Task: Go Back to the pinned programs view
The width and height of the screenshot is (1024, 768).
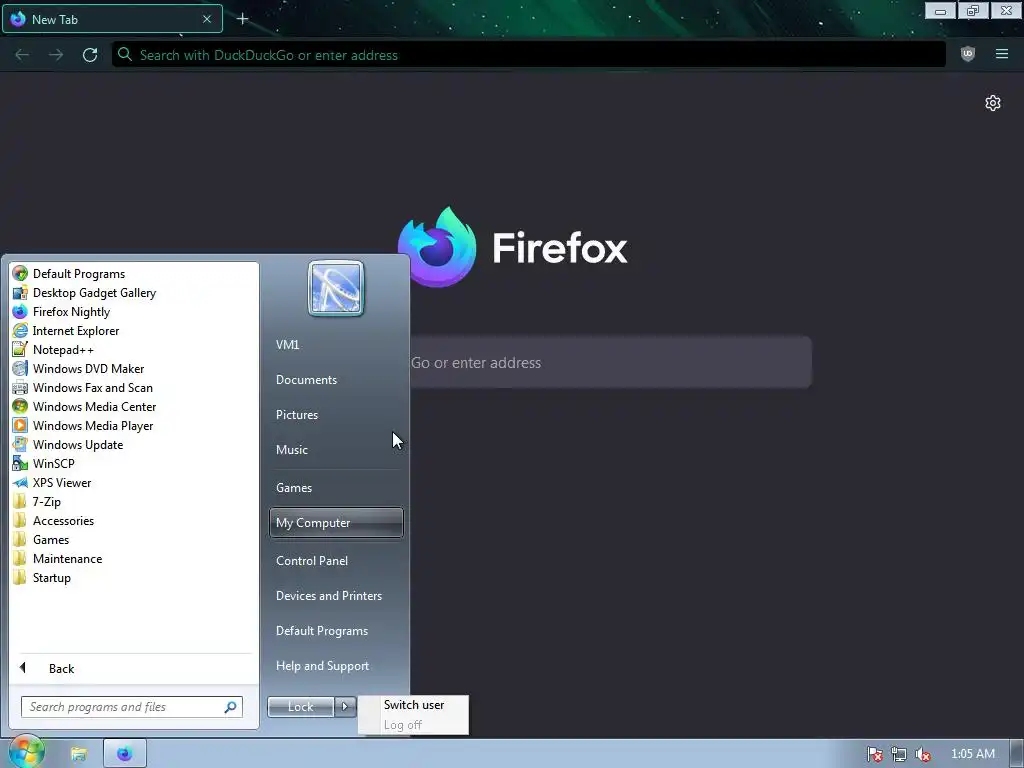Action: click(61, 668)
